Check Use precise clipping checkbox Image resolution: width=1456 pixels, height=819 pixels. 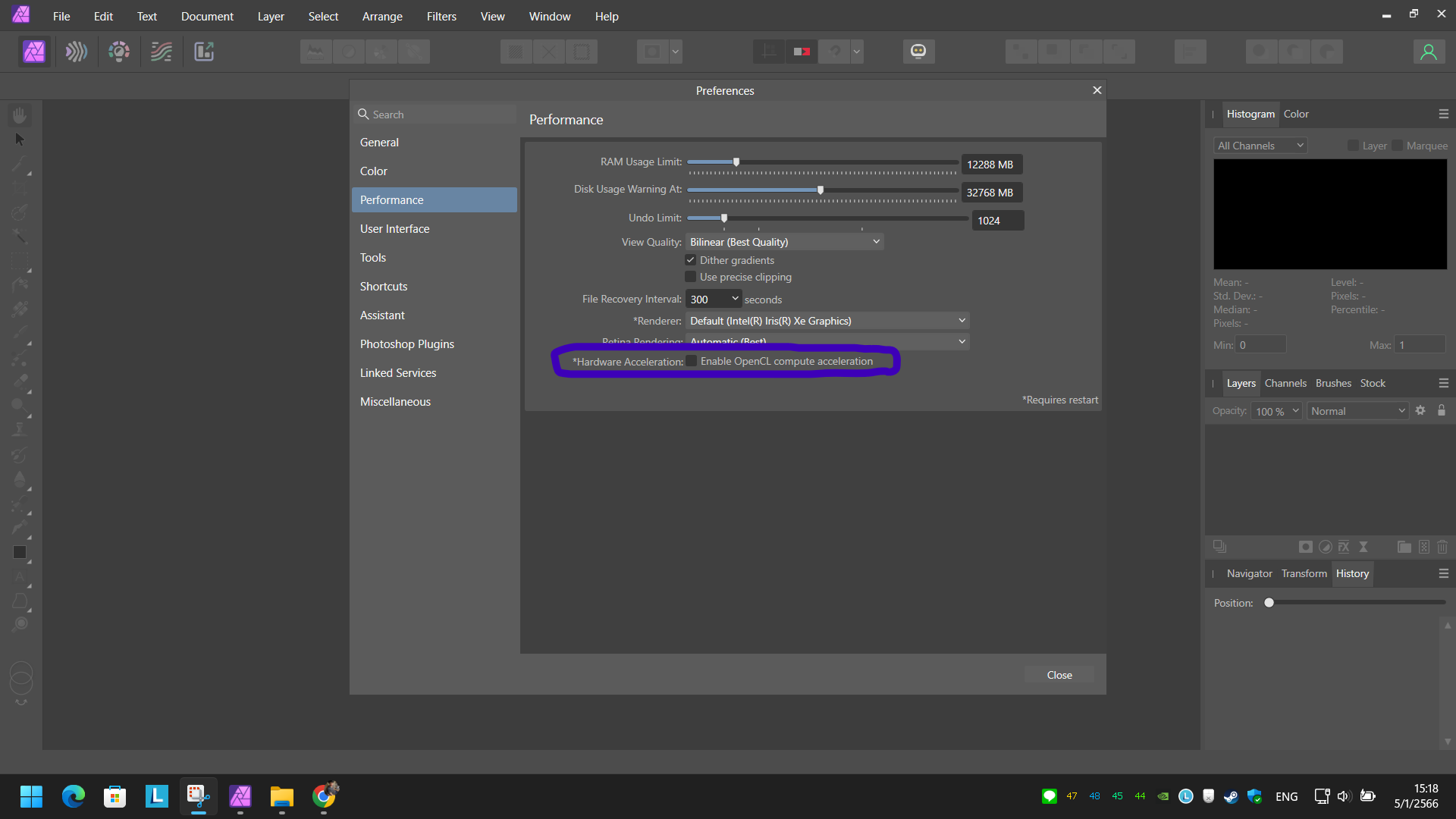coord(691,277)
